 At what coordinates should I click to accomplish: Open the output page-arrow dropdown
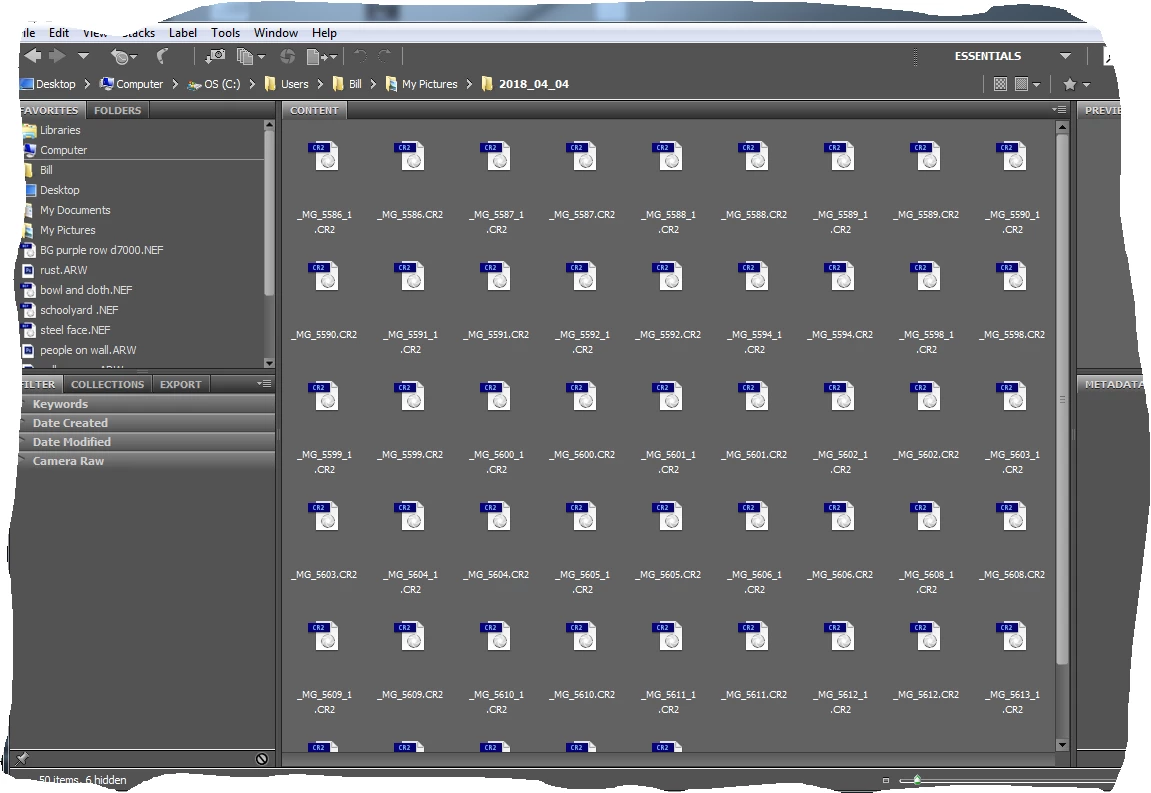coord(322,57)
